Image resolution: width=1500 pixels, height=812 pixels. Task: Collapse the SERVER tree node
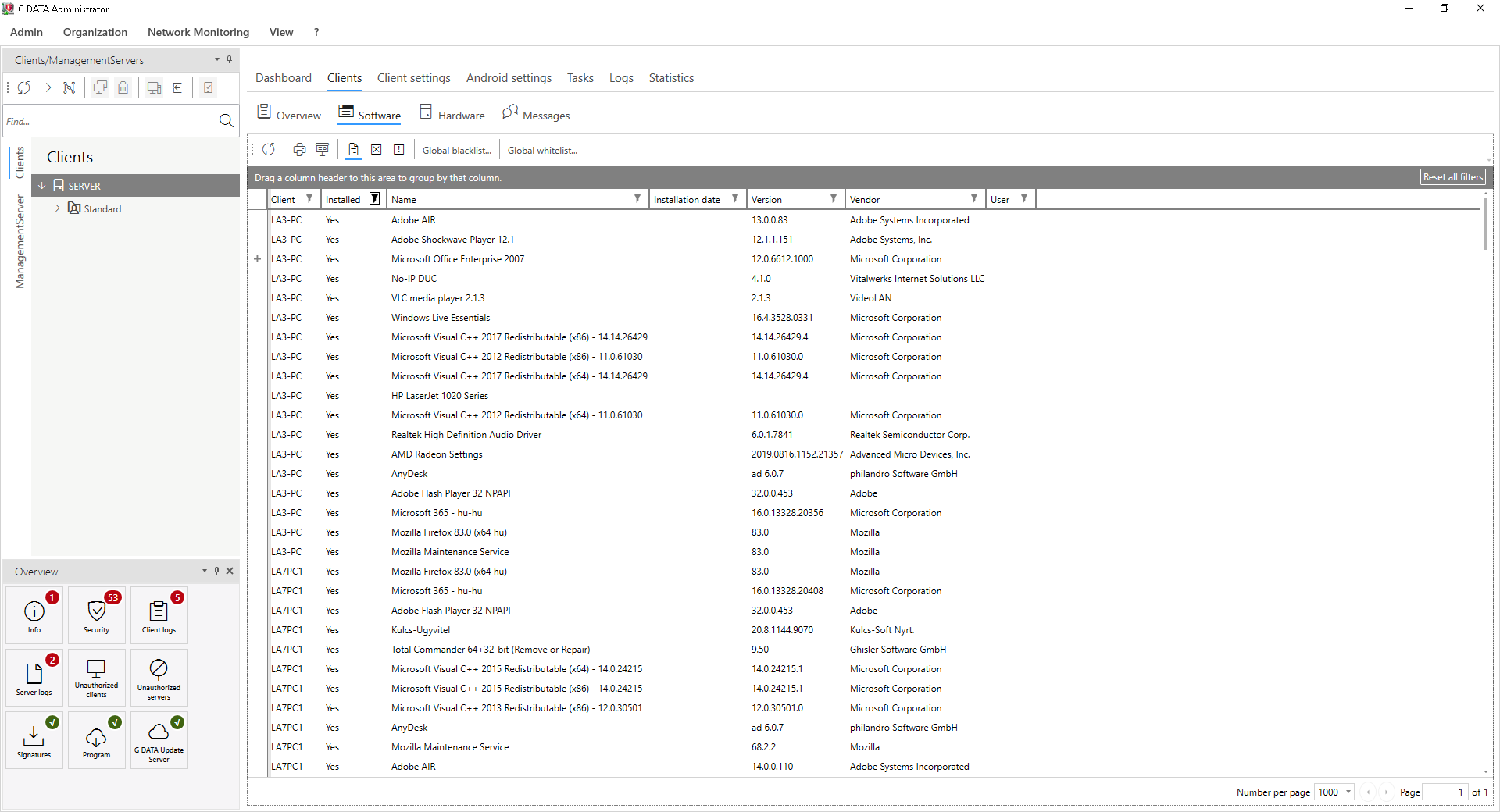[42, 186]
